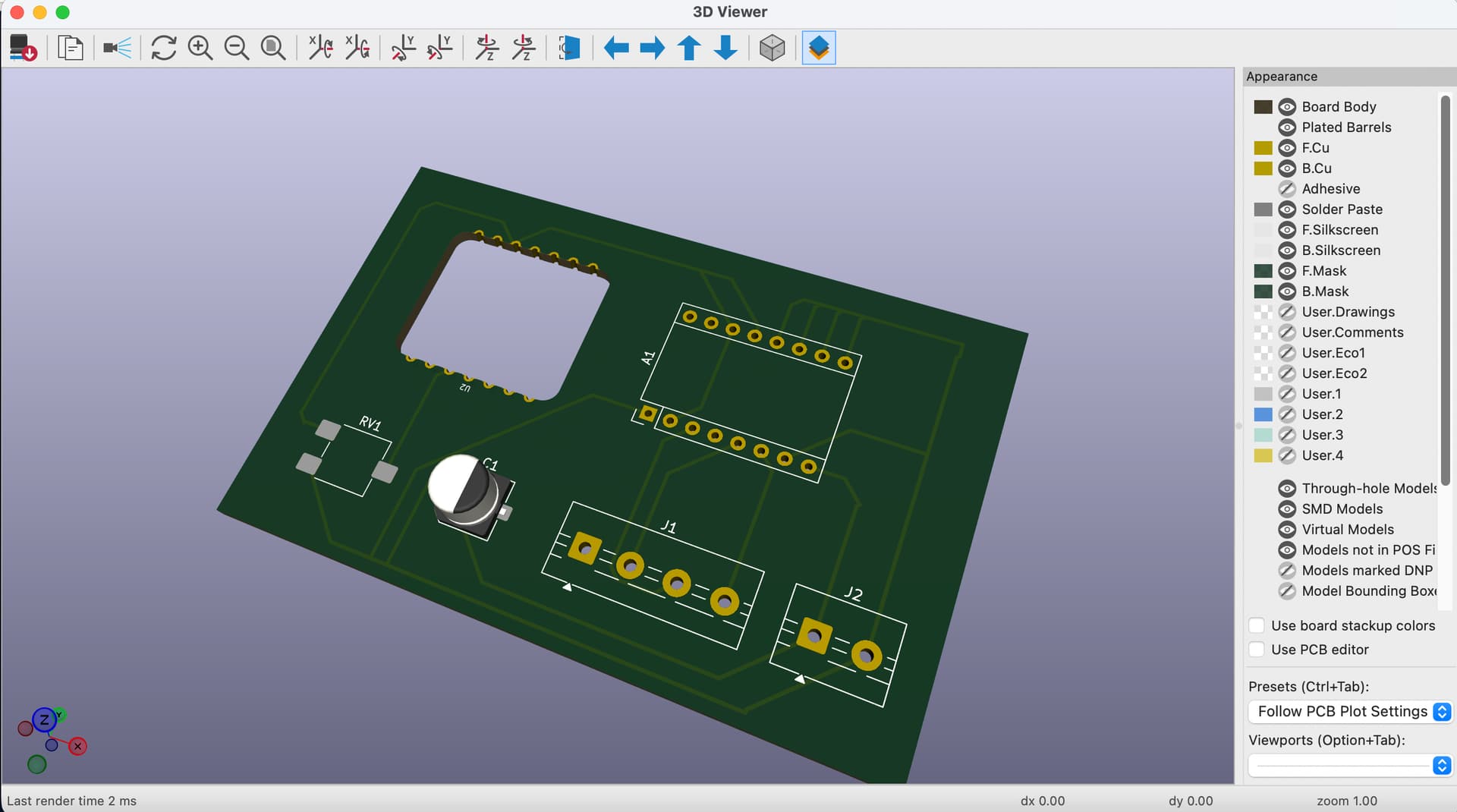Rotate Y counterclockwise

440,48
